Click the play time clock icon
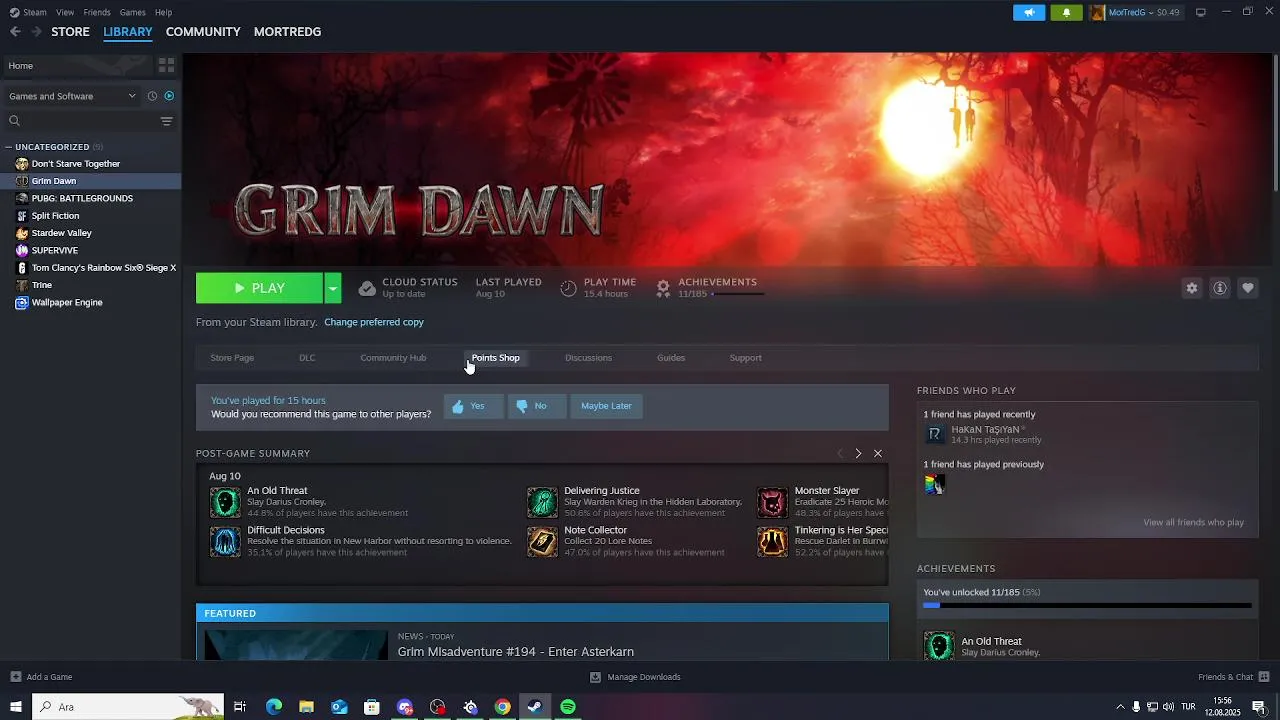1280x720 pixels. [x=568, y=288]
